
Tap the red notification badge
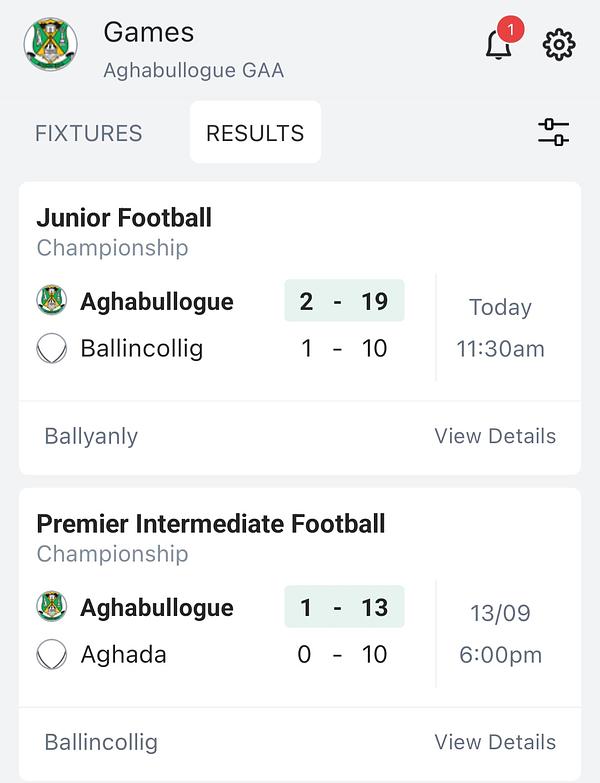(x=510, y=29)
